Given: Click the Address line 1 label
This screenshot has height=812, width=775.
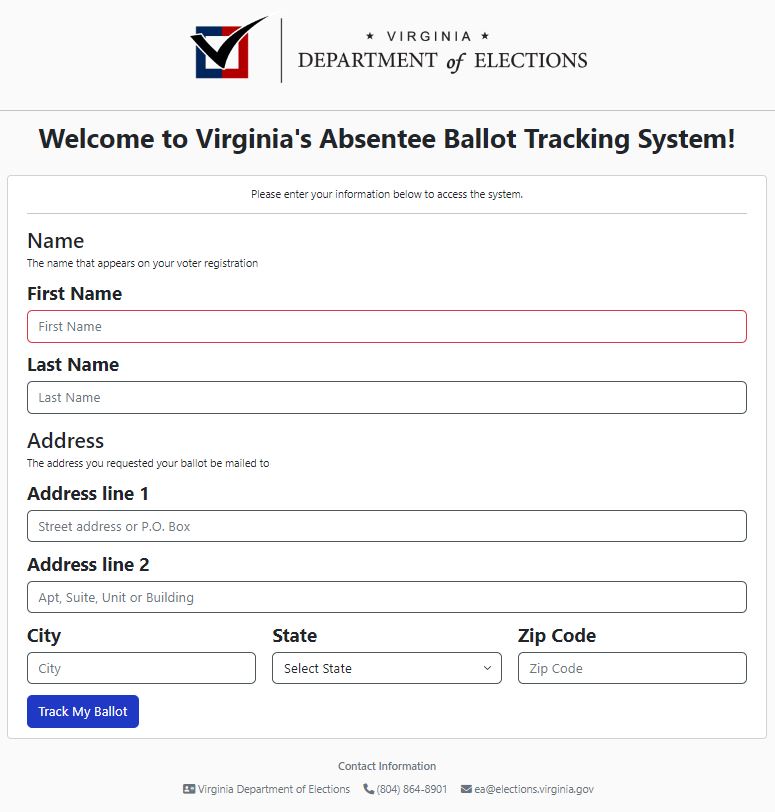Looking at the screenshot, I should (88, 494).
